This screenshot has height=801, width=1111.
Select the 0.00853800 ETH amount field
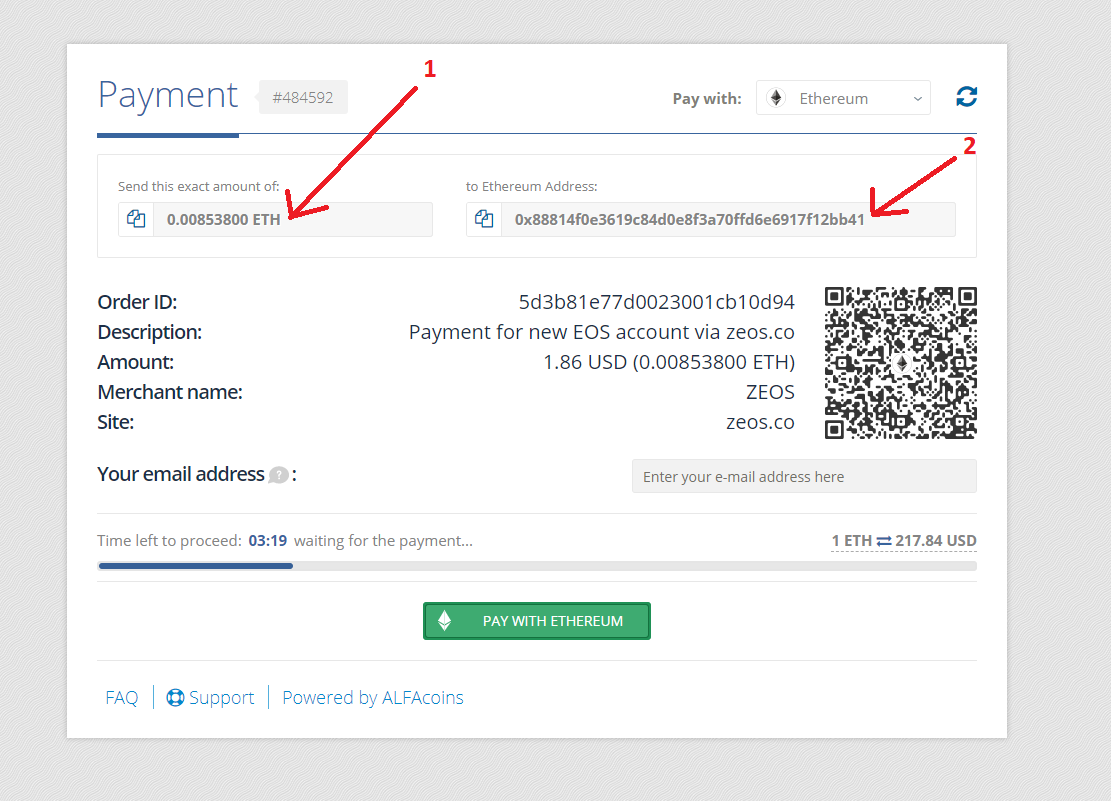tap(293, 219)
